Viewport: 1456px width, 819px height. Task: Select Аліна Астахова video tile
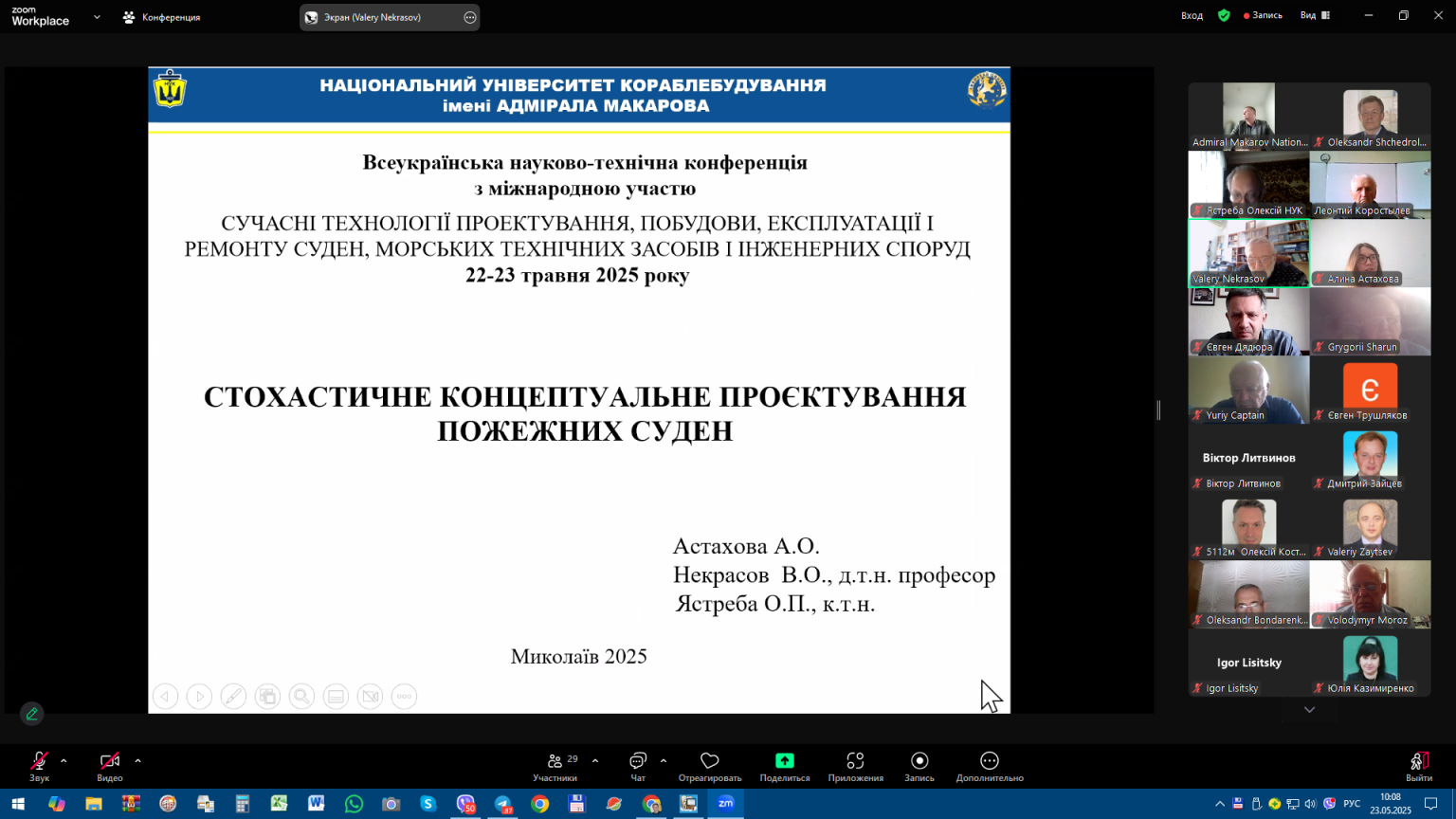coord(1370,252)
